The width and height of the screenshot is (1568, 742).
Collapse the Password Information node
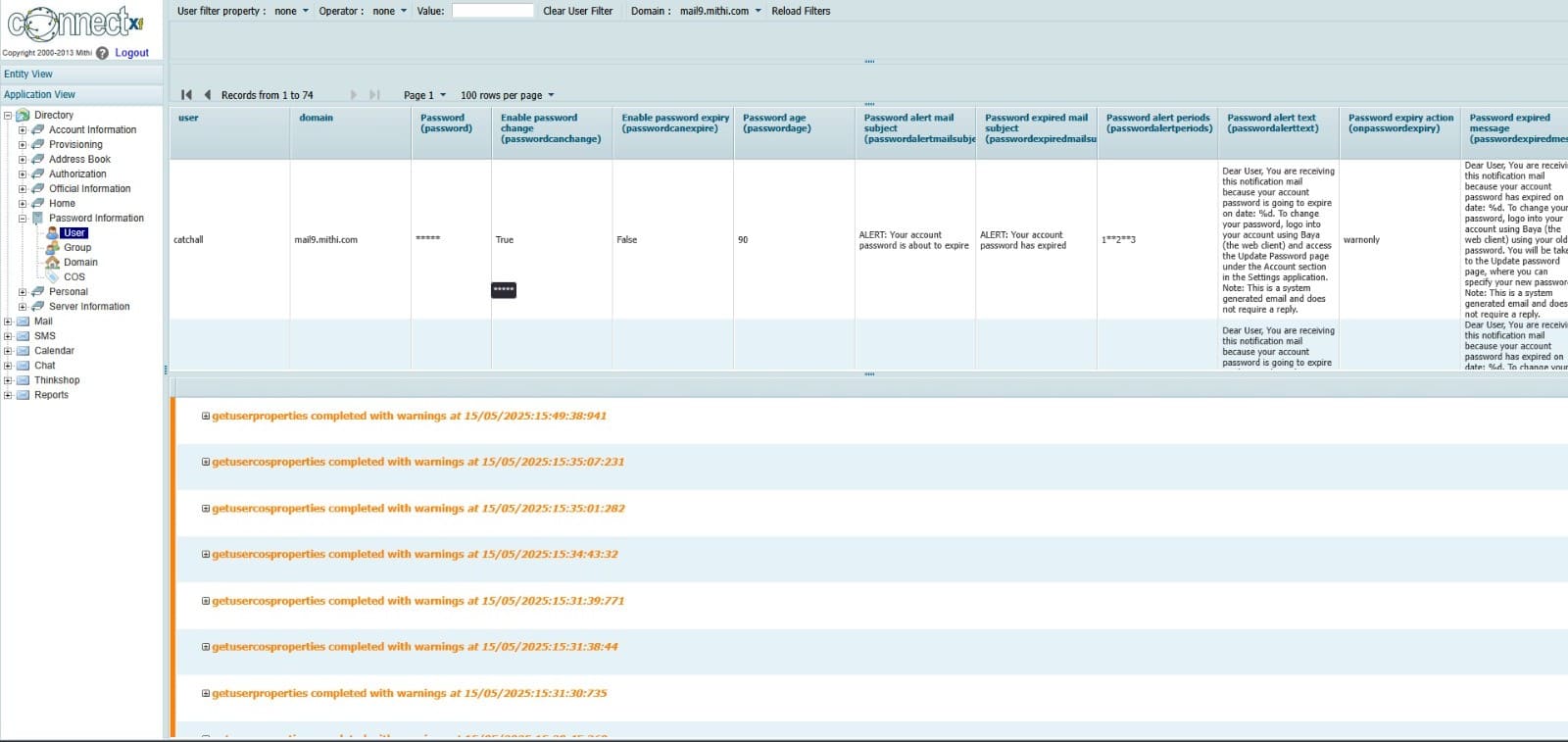[23, 219]
